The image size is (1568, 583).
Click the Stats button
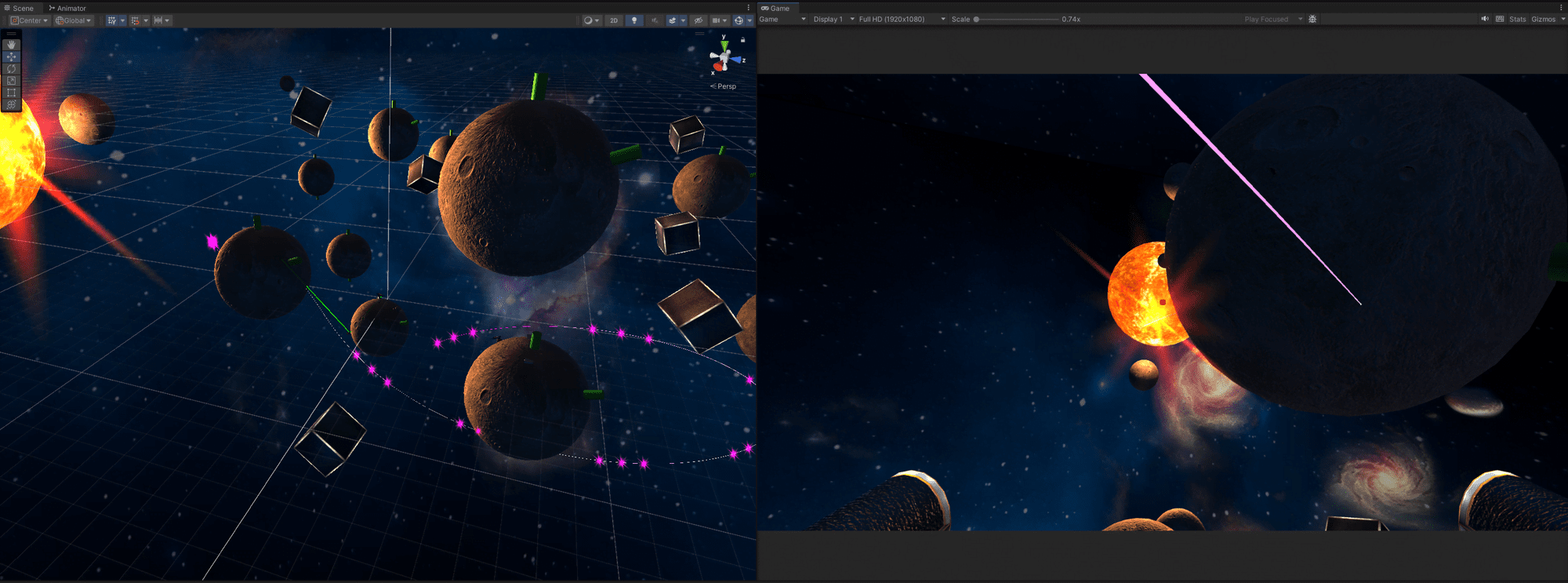1518,20
